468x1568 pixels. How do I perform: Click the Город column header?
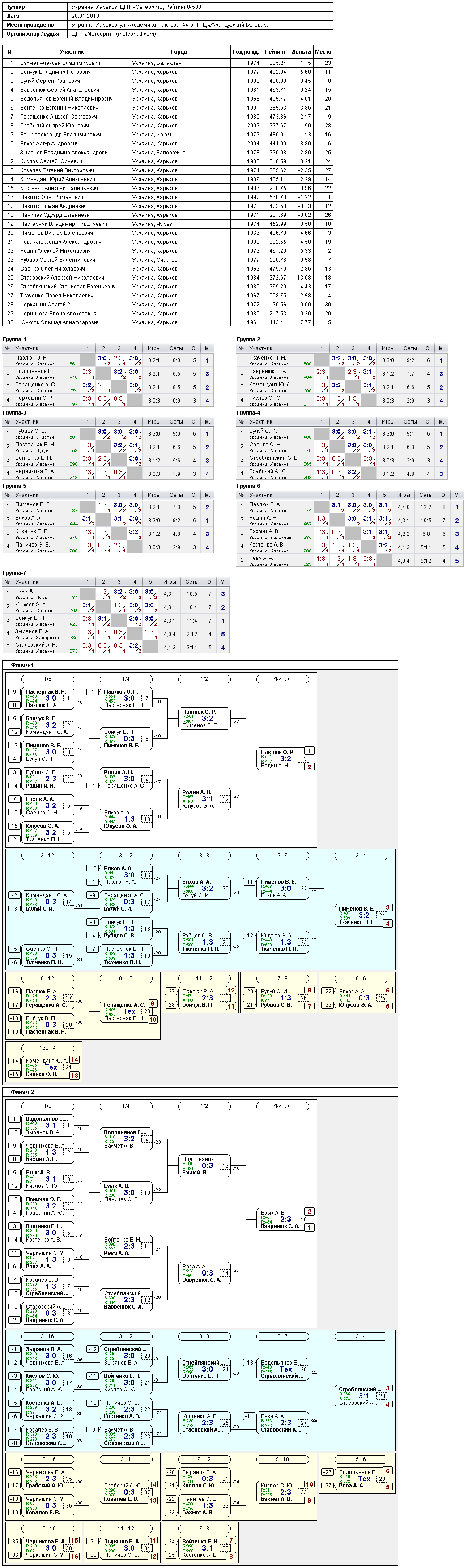pyautogui.click(x=179, y=52)
